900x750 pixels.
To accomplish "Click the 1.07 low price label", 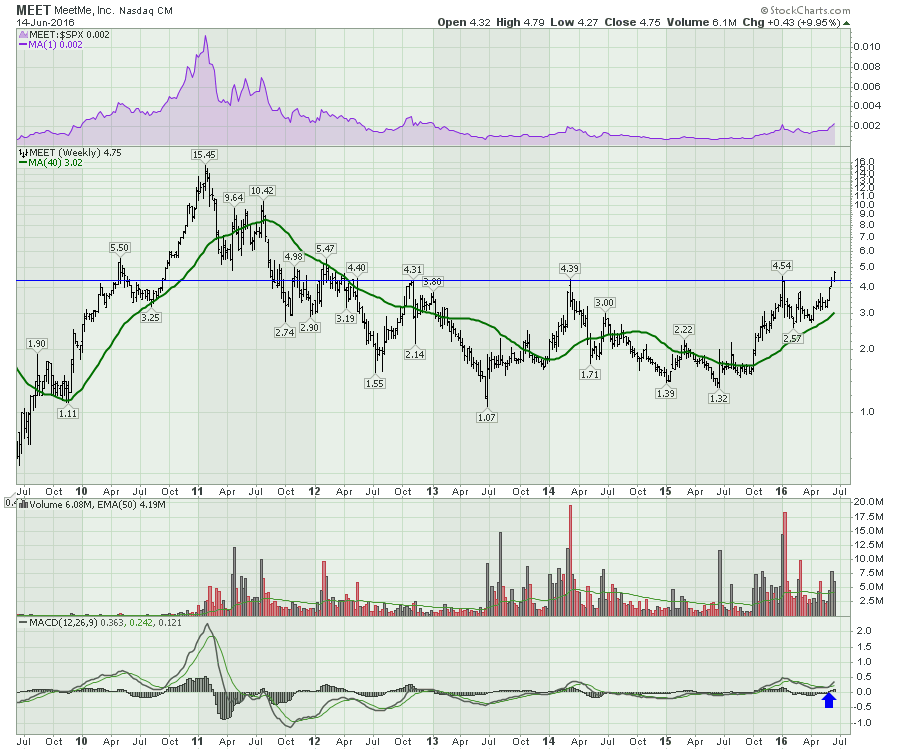I will pyautogui.click(x=487, y=417).
